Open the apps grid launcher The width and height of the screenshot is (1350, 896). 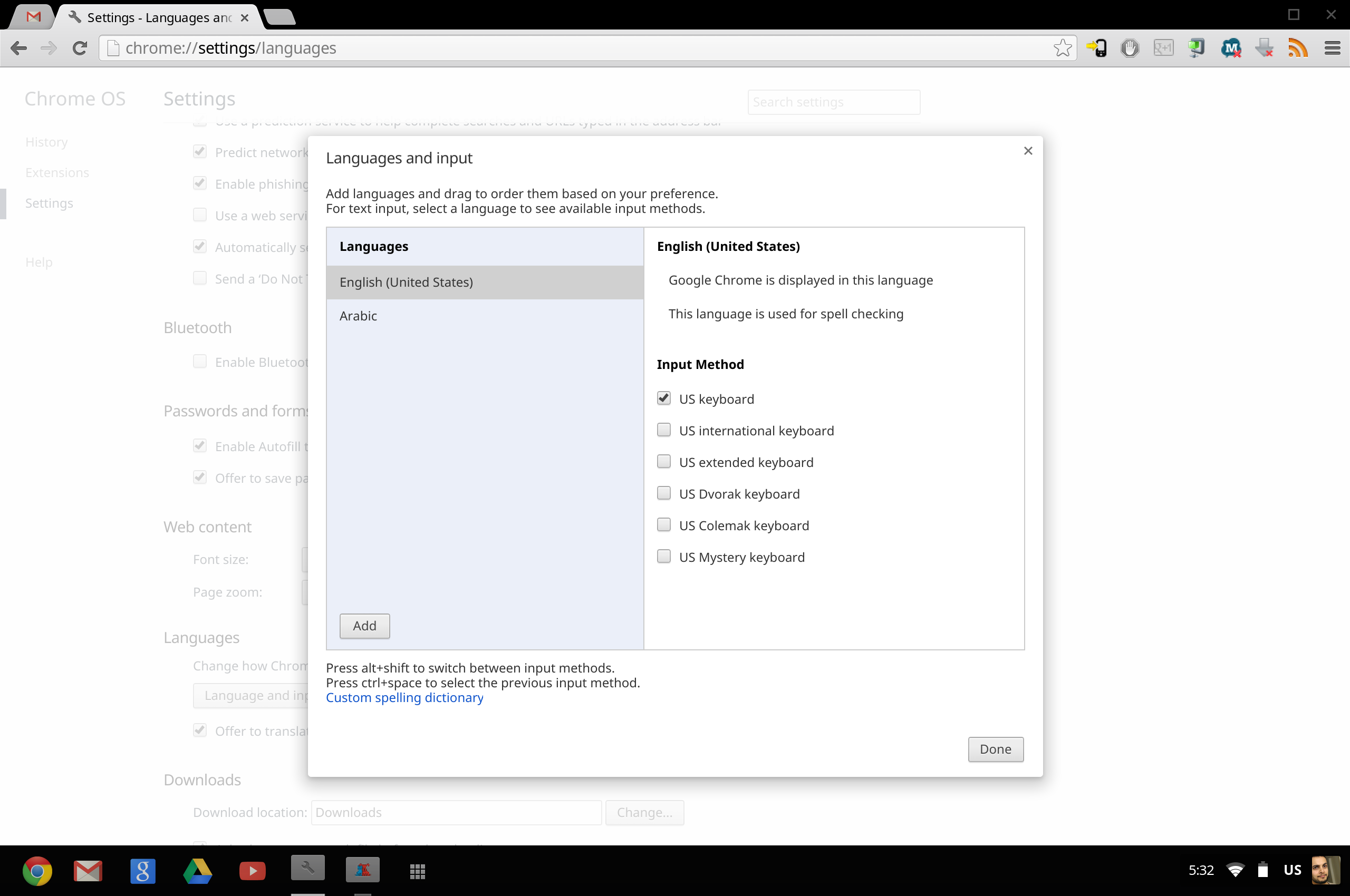[418, 871]
